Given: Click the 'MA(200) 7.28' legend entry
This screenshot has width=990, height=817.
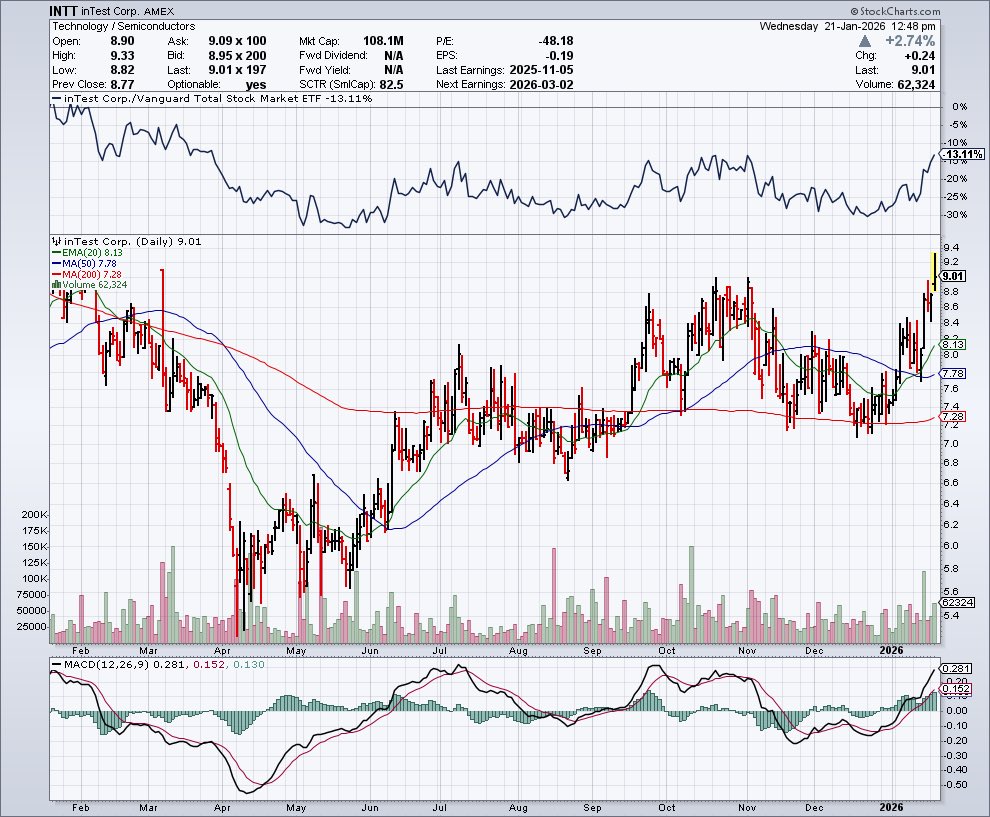Looking at the screenshot, I should pos(92,275).
